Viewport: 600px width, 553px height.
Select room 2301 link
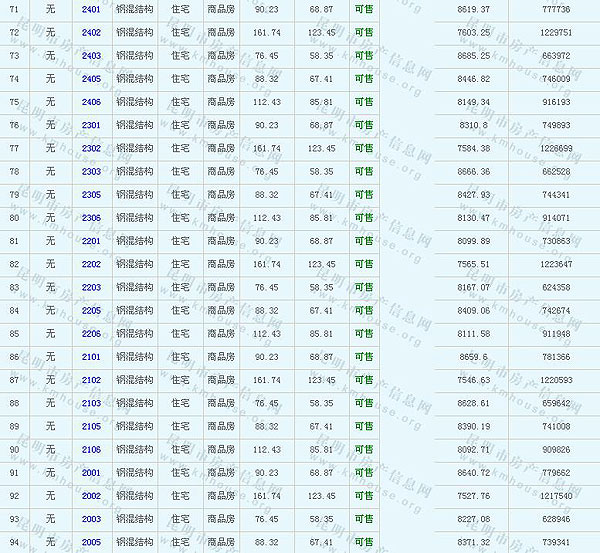[91, 125]
